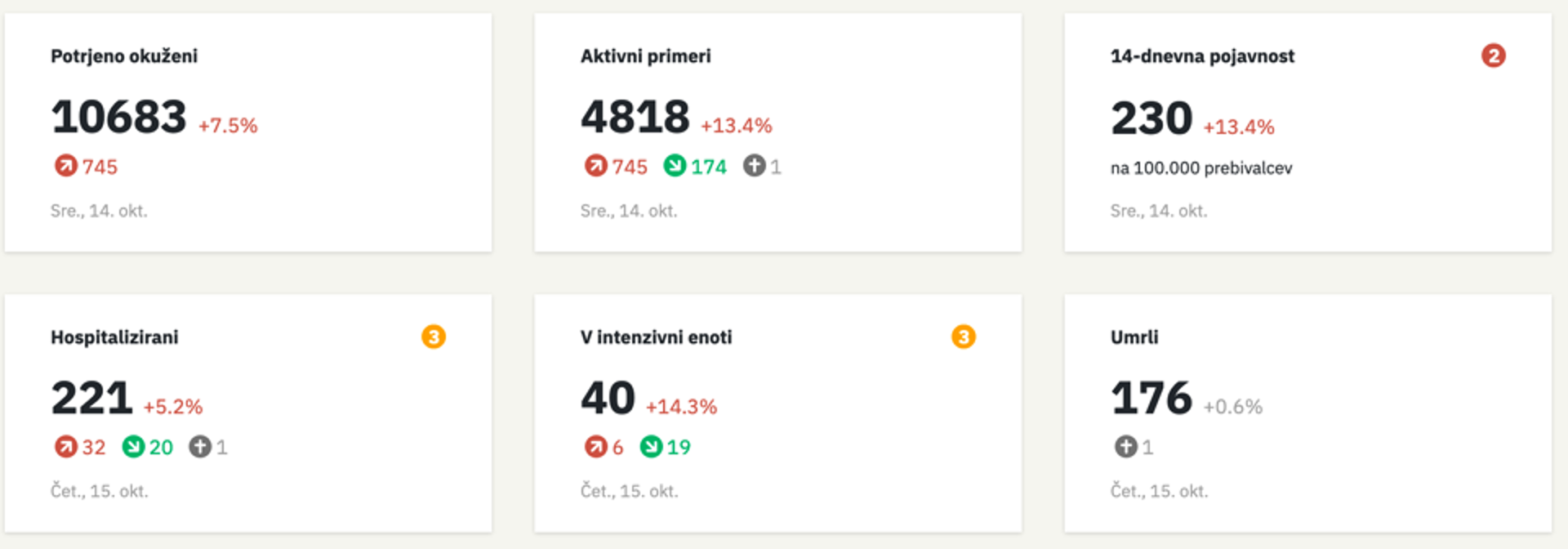
Task: Click red up-arrow icon in V intenzivni enoti card
Action: (x=595, y=447)
